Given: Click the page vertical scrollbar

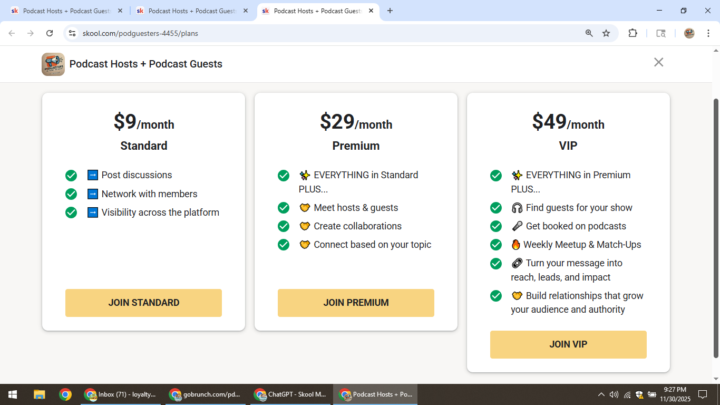Looking at the screenshot, I should pyautogui.click(x=716, y=228).
